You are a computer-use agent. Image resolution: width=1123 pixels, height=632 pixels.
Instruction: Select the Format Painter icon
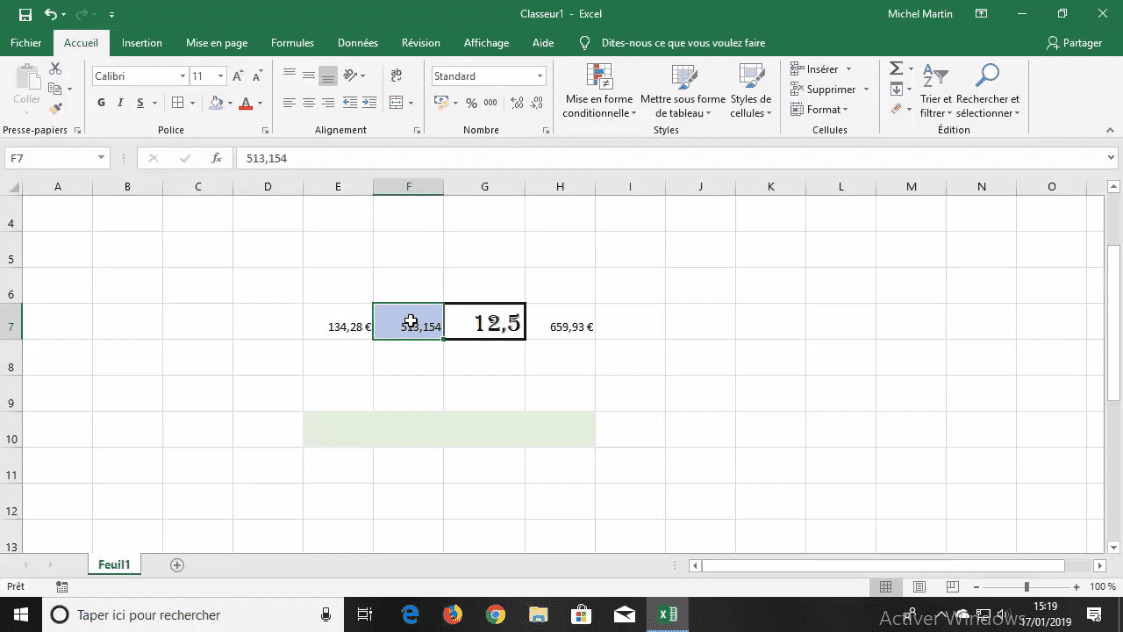point(56,108)
